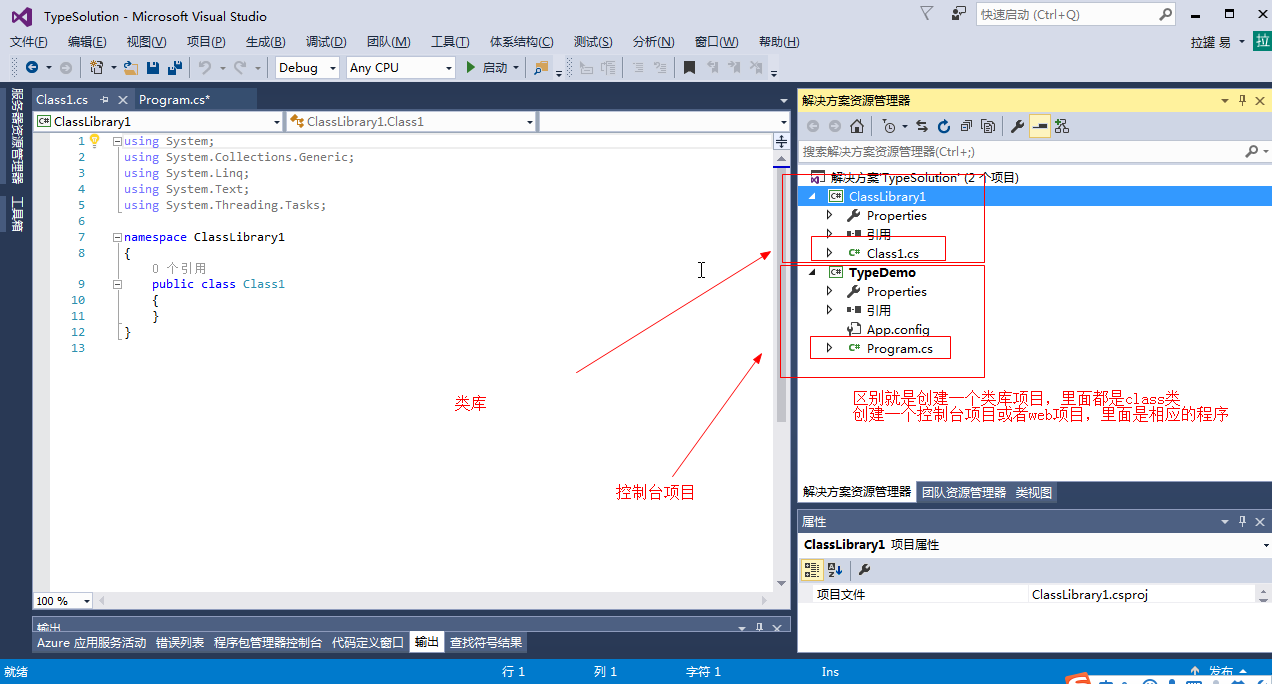Image resolution: width=1272 pixels, height=684 pixels.
Task: Click the New Project toolbar icon
Action: tap(97, 67)
